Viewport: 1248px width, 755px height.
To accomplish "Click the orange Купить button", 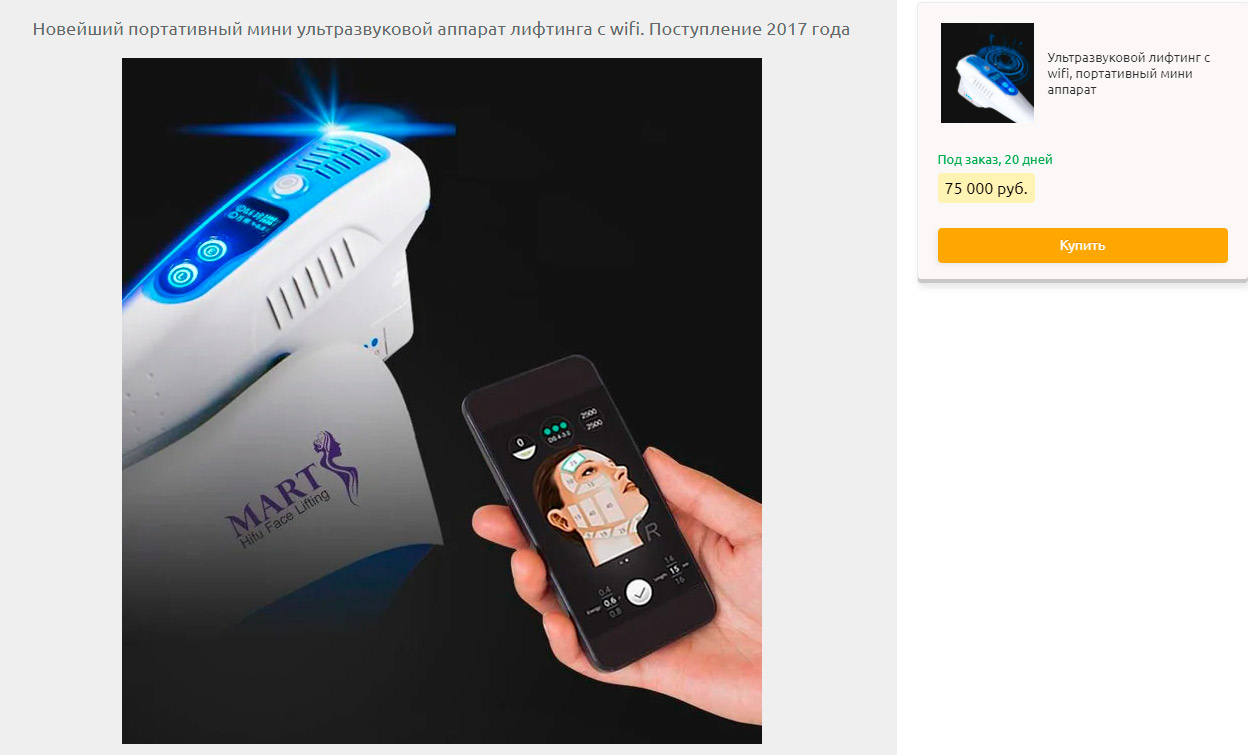I will (1082, 245).
